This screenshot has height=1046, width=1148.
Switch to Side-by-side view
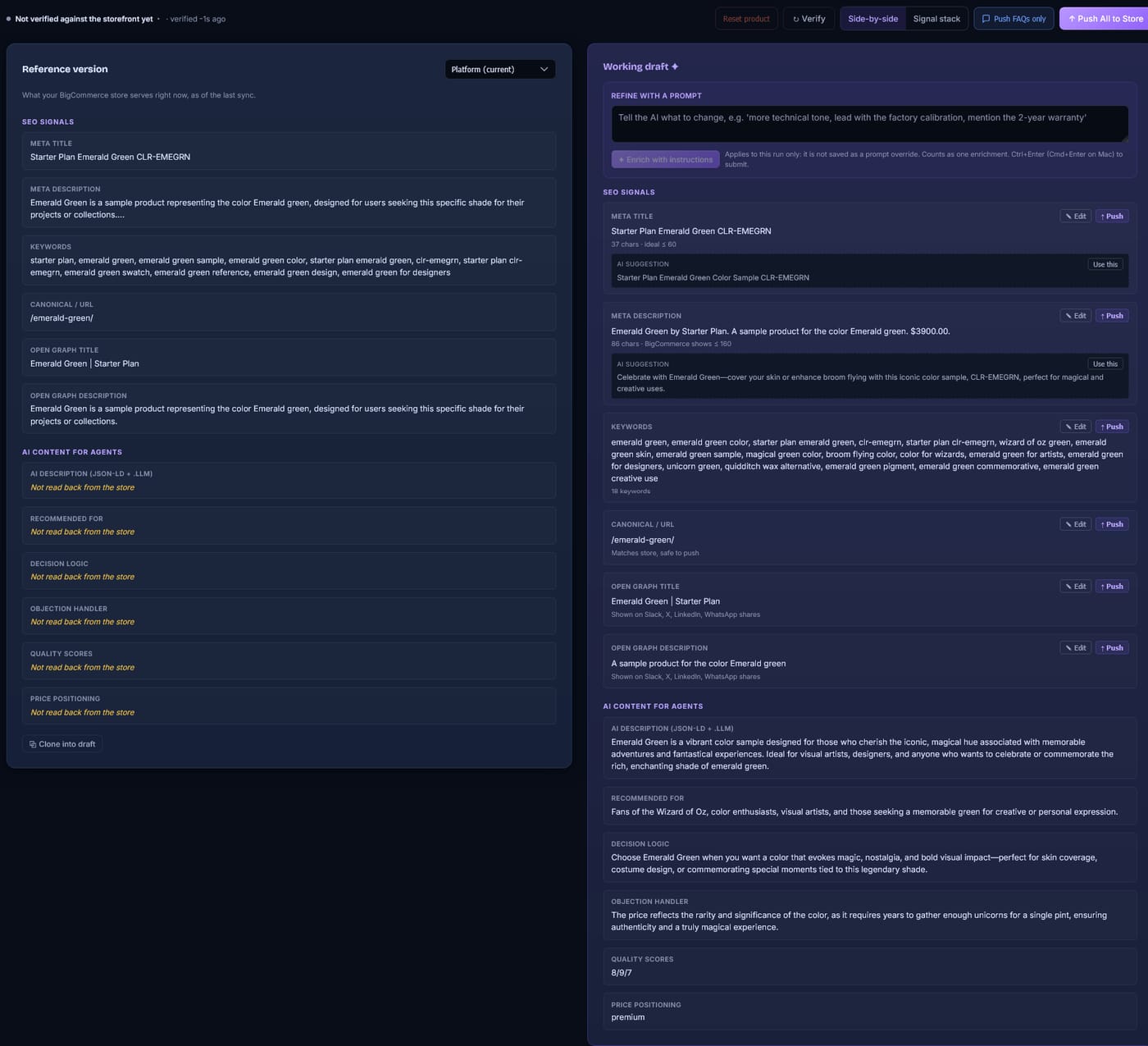pyautogui.click(x=872, y=19)
